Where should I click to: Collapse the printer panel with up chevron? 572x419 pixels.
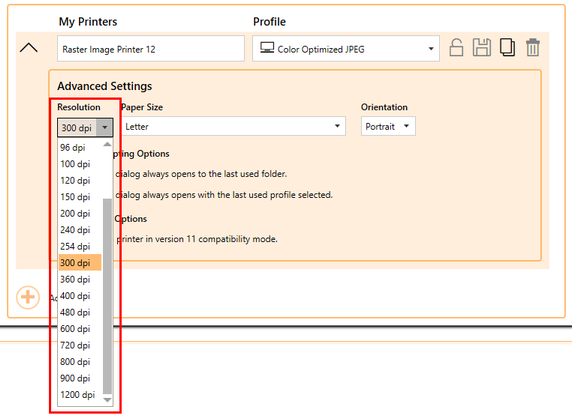point(28,47)
